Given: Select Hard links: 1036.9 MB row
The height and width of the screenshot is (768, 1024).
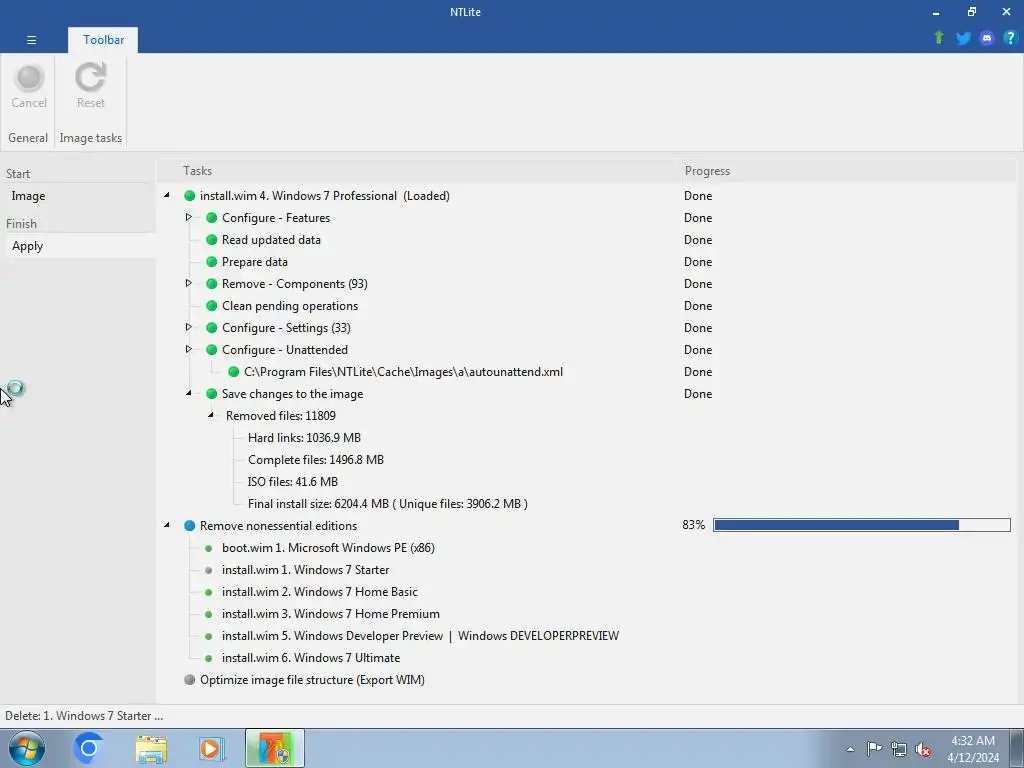Looking at the screenshot, I should (x=304, y=438).
